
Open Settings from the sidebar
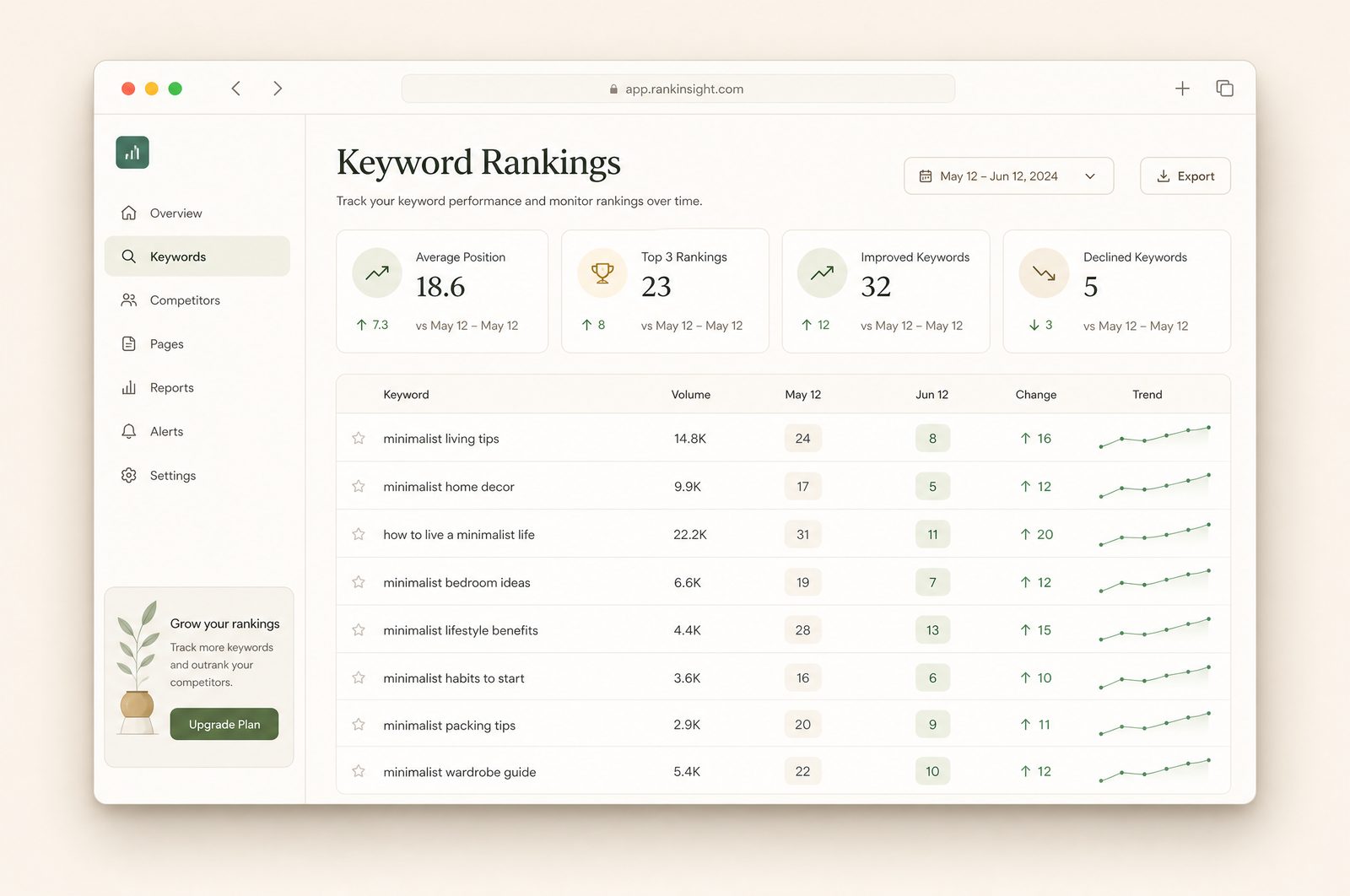197,475
